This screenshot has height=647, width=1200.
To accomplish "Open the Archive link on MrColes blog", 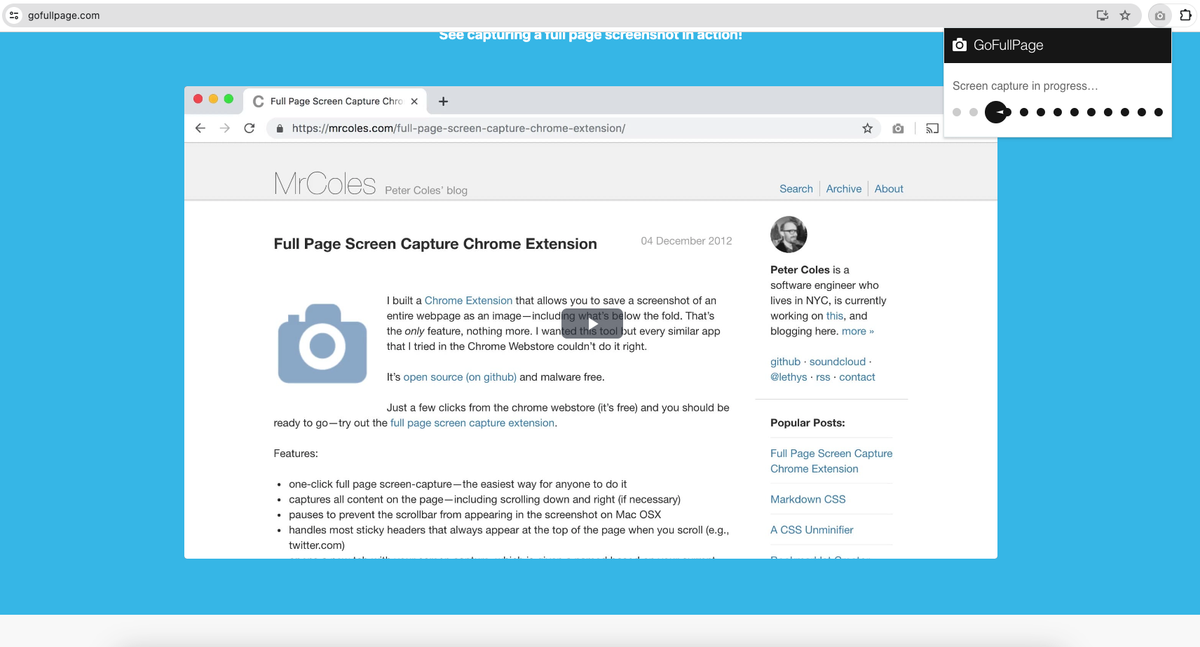I will coord(844,189).
